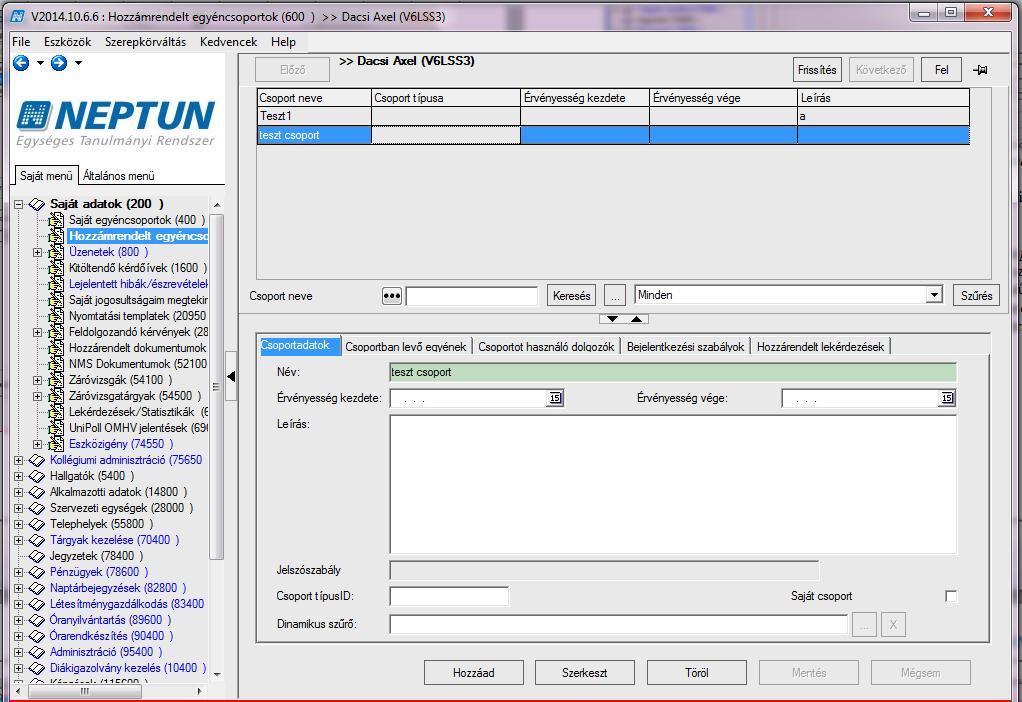
Task: Click the Csoport típusID input field
Action: point(449,596)
